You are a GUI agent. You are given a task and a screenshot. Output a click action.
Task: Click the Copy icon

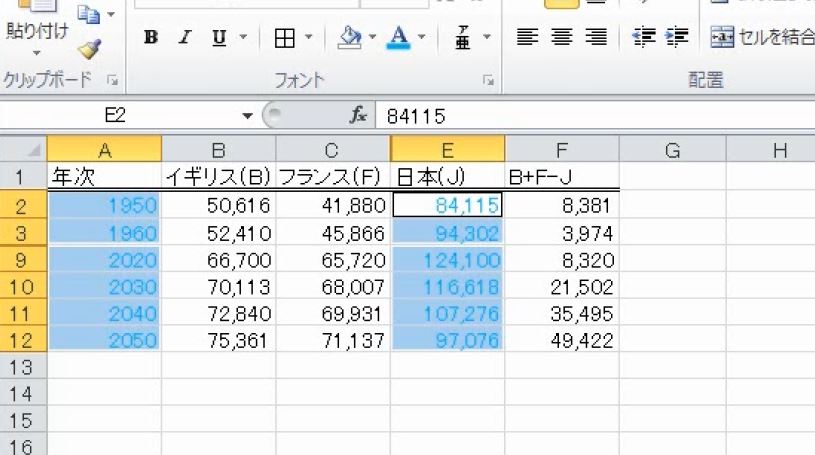89,15
